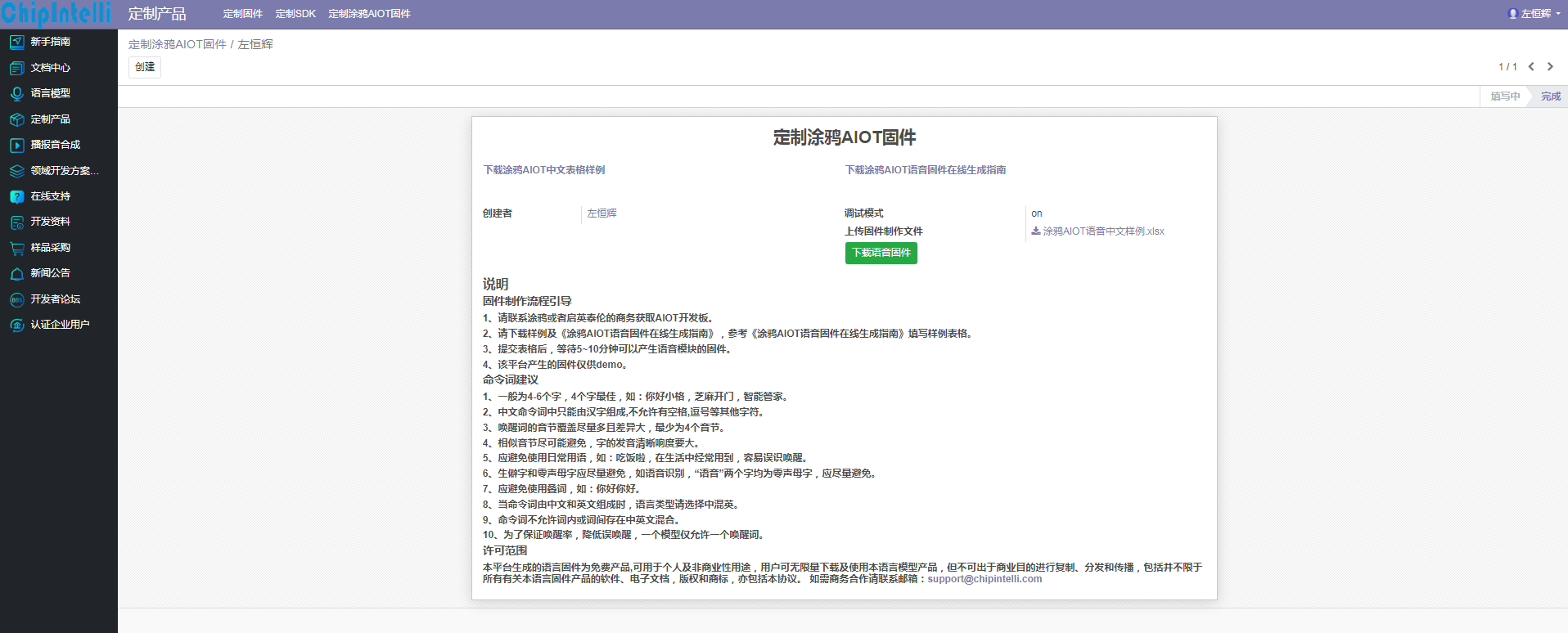Image resolution: width=1568 pixels, height=633 pixels.
Task: Open the 定制SDK top menu
Action: (x=295, y=14)
